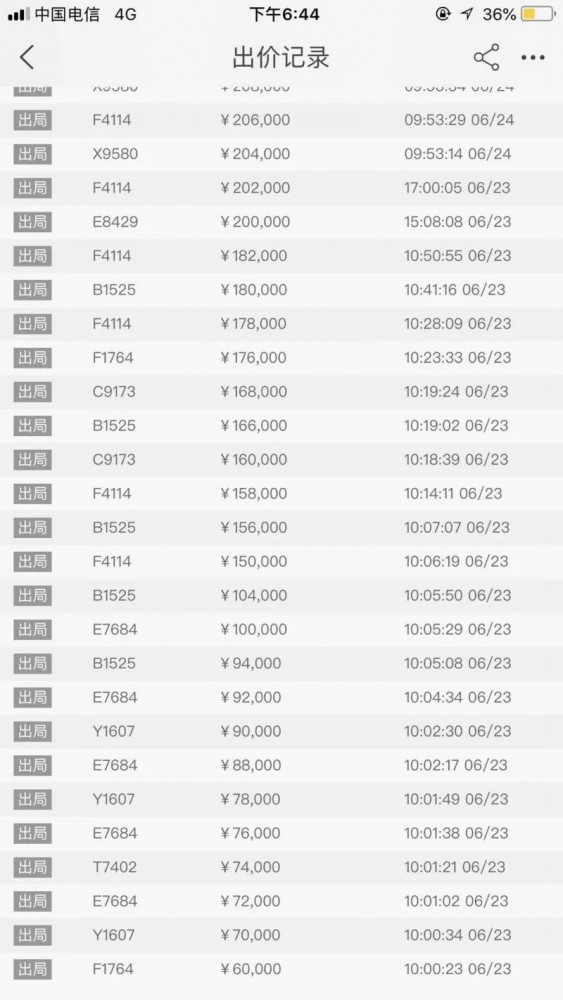Tap the location arrow status icon

click(x=467, y=13)
